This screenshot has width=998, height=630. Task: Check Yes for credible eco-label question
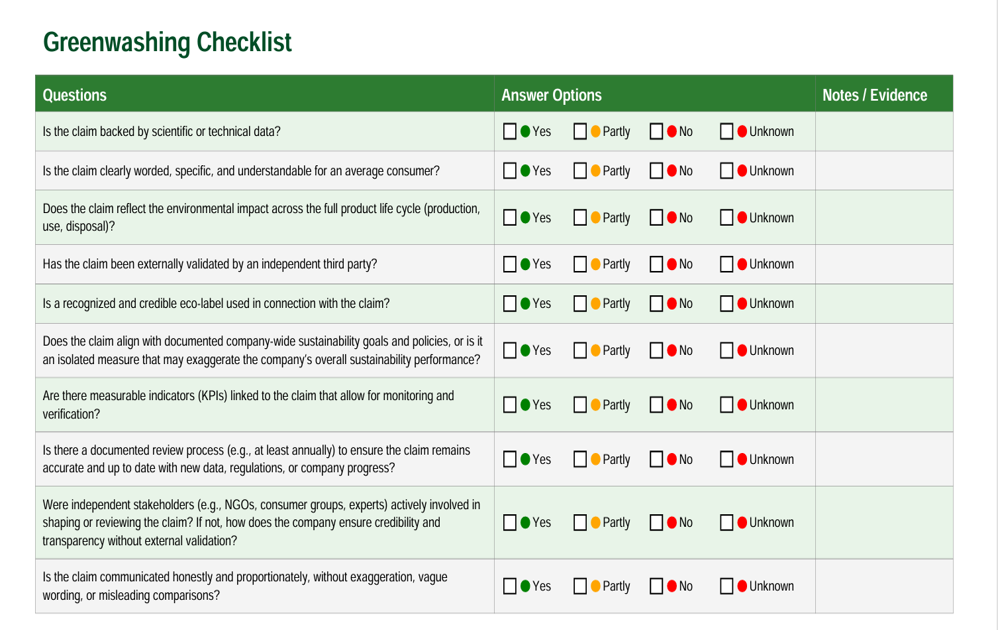pos(509,304)
